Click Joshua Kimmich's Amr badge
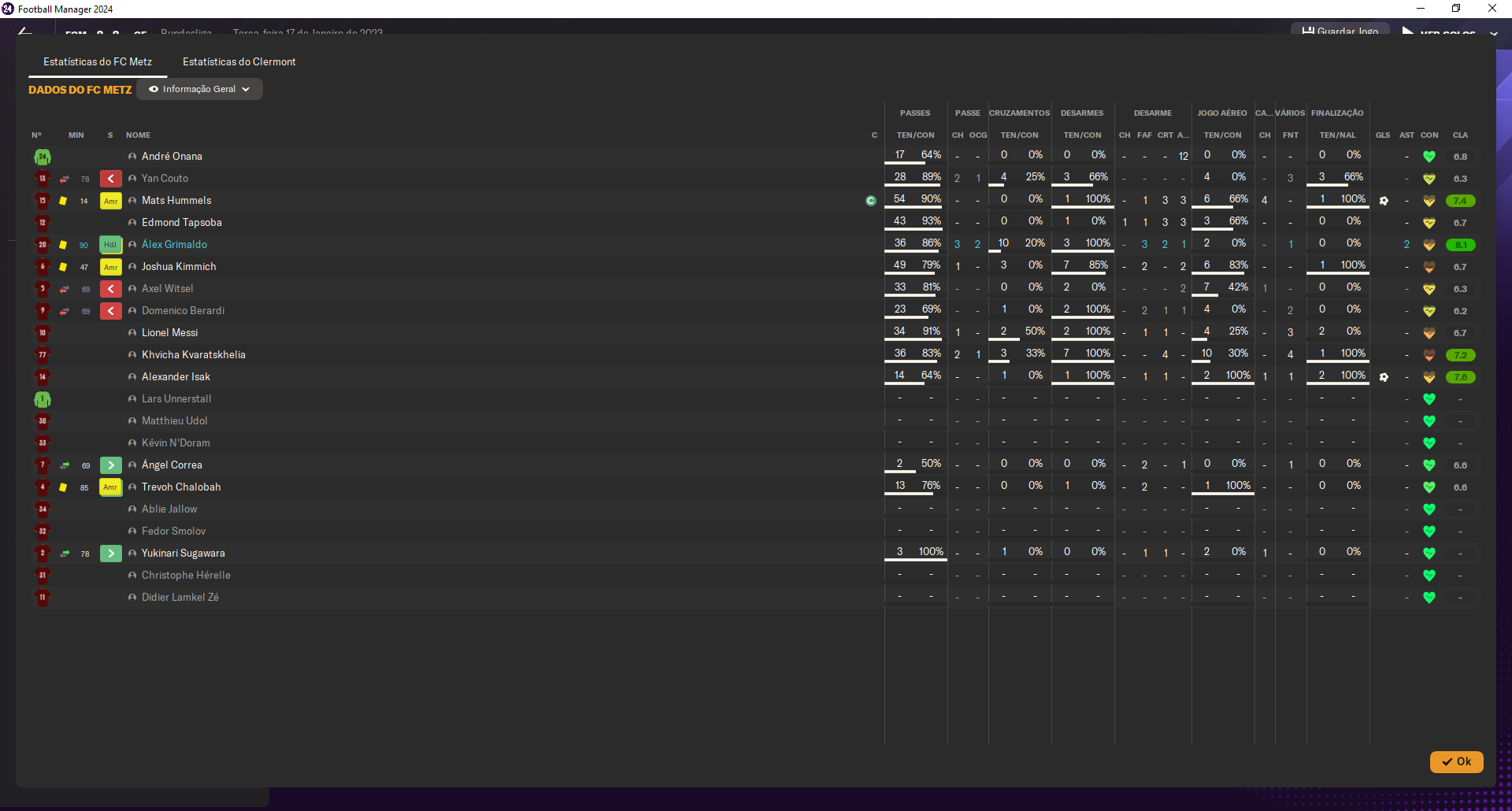 coord(111,267)
